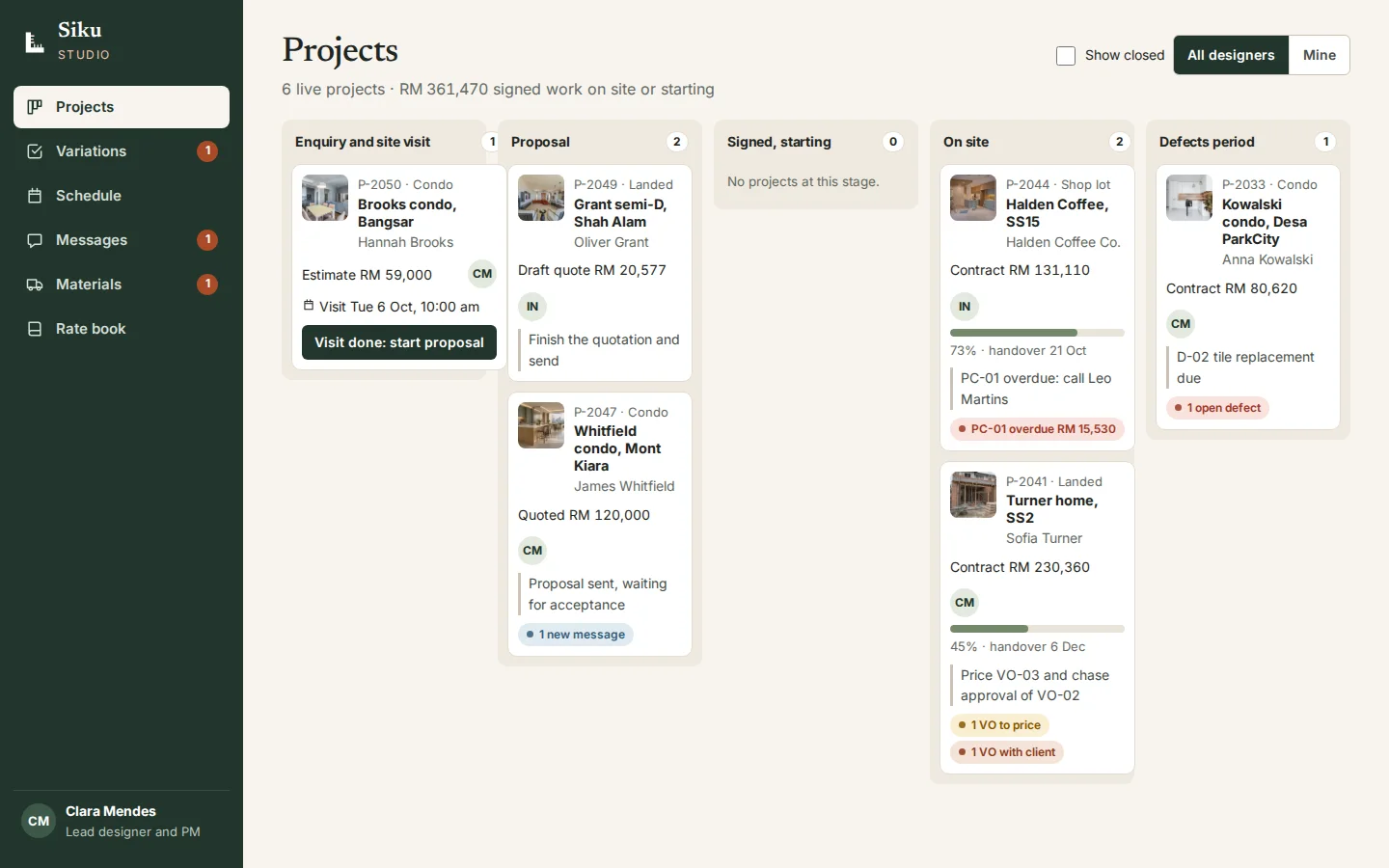Image resolution: width=1389 pixels, height=868 pixels.
Task: Open the Projects sidebar icon
Action: (35, 107)
